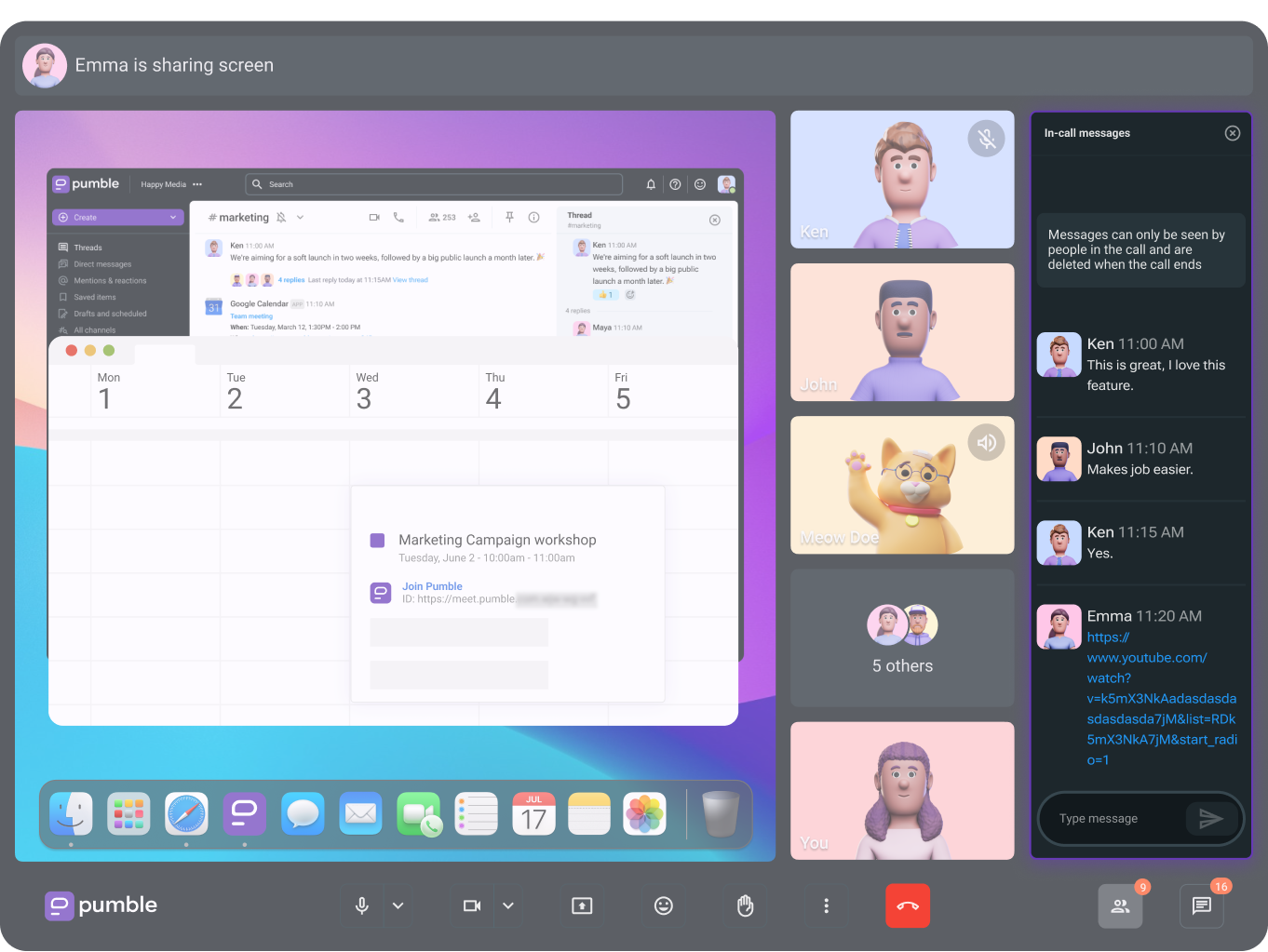The width and height of the screenshot is (1268, 952).
Task: Open emoji status icon in shared Pumble
Action: (700, 184)
